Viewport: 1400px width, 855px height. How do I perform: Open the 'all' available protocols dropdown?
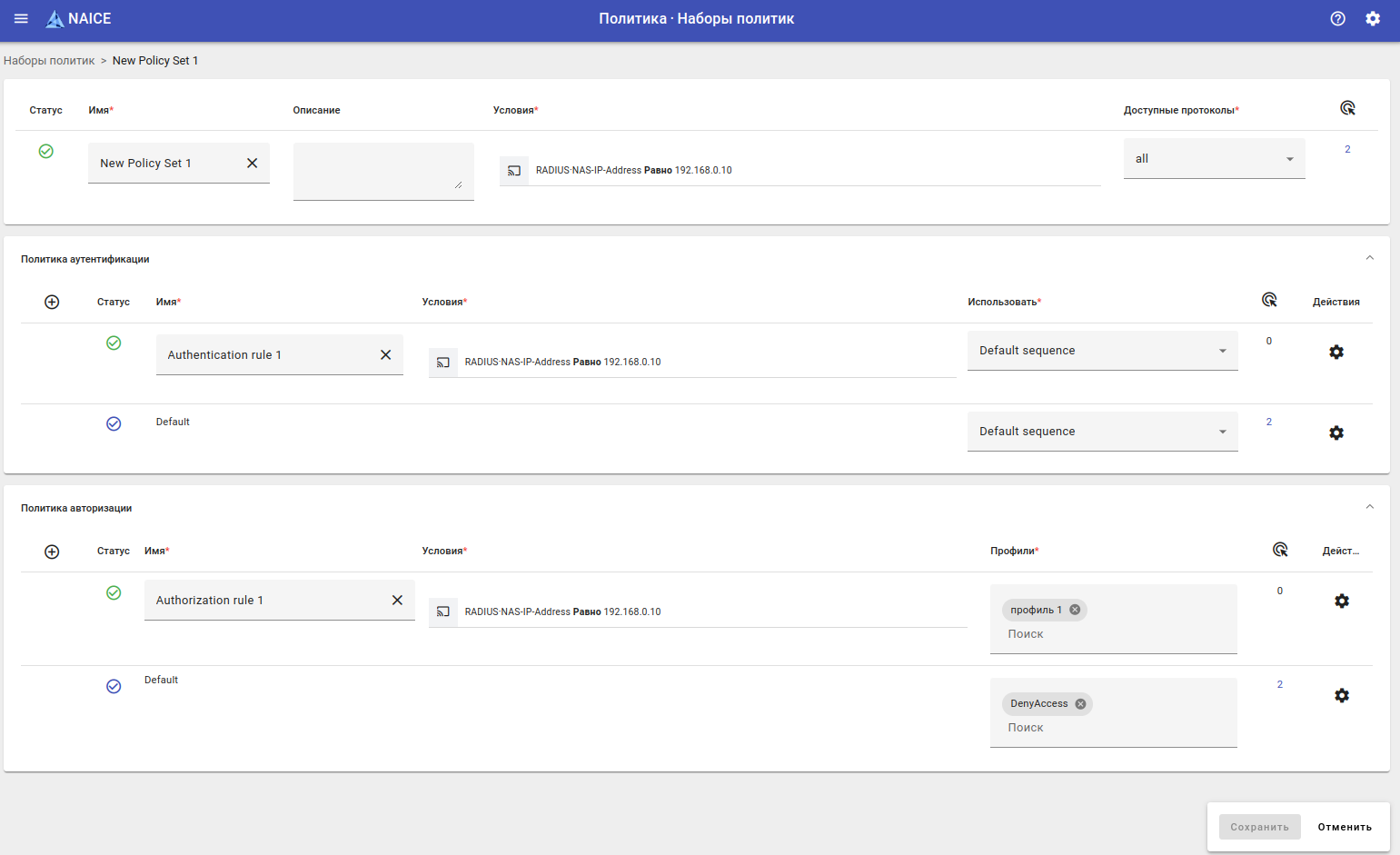1214,159
